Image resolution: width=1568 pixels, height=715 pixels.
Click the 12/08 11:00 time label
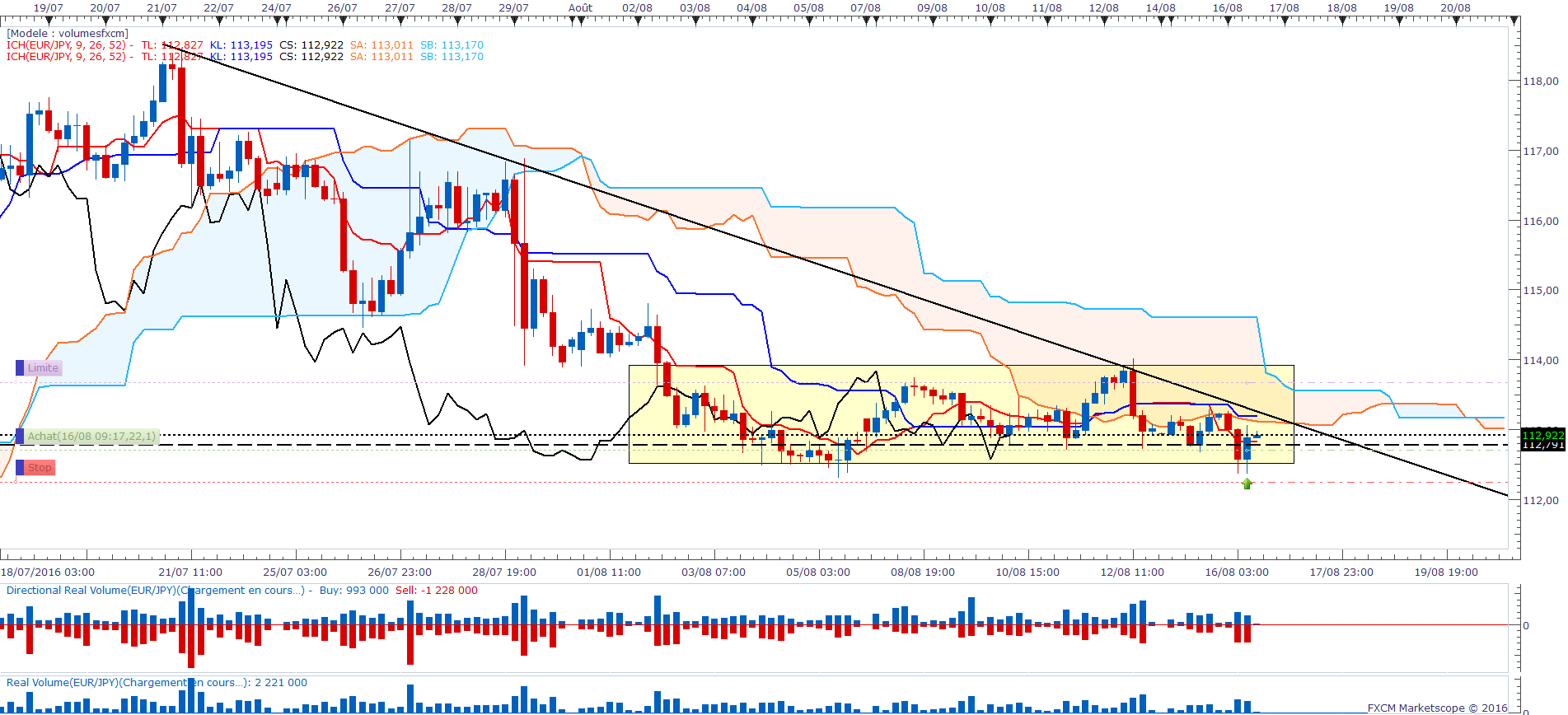(x=1132, y=572)
